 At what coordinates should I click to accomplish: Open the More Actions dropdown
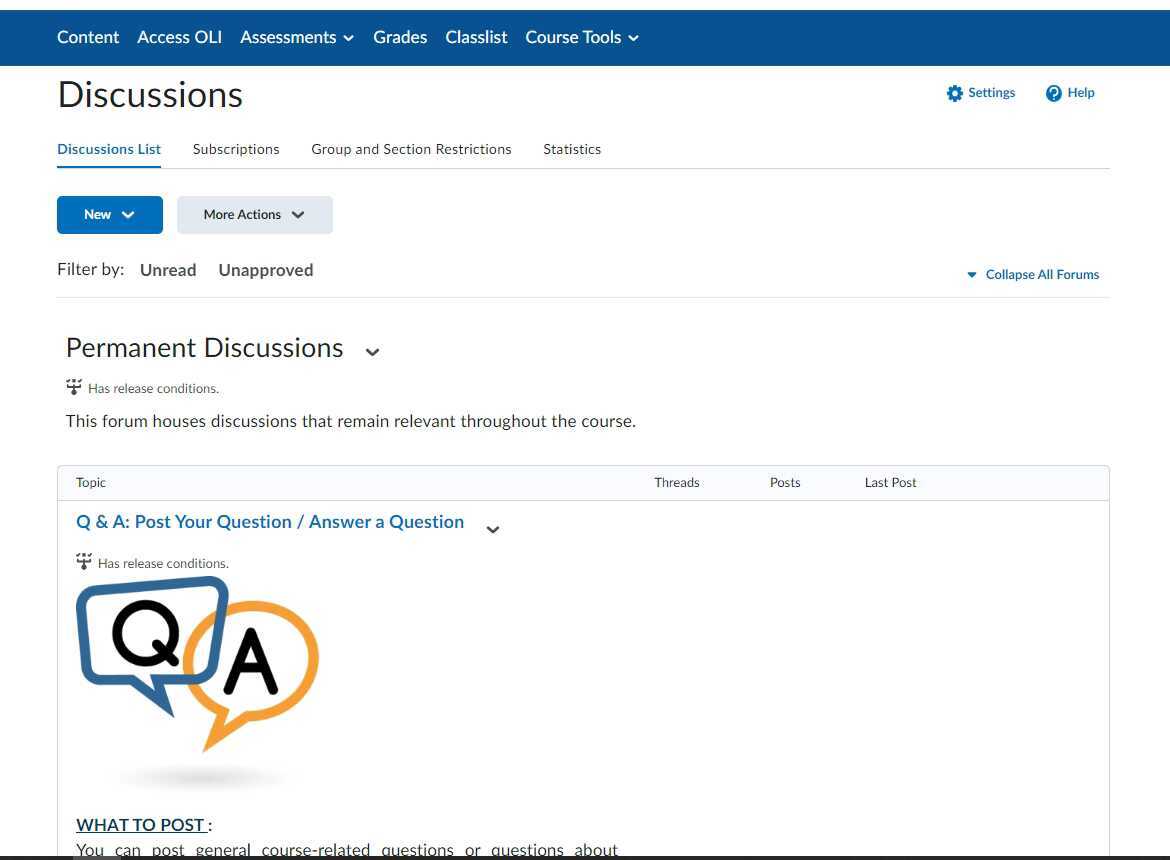[254, 214]
